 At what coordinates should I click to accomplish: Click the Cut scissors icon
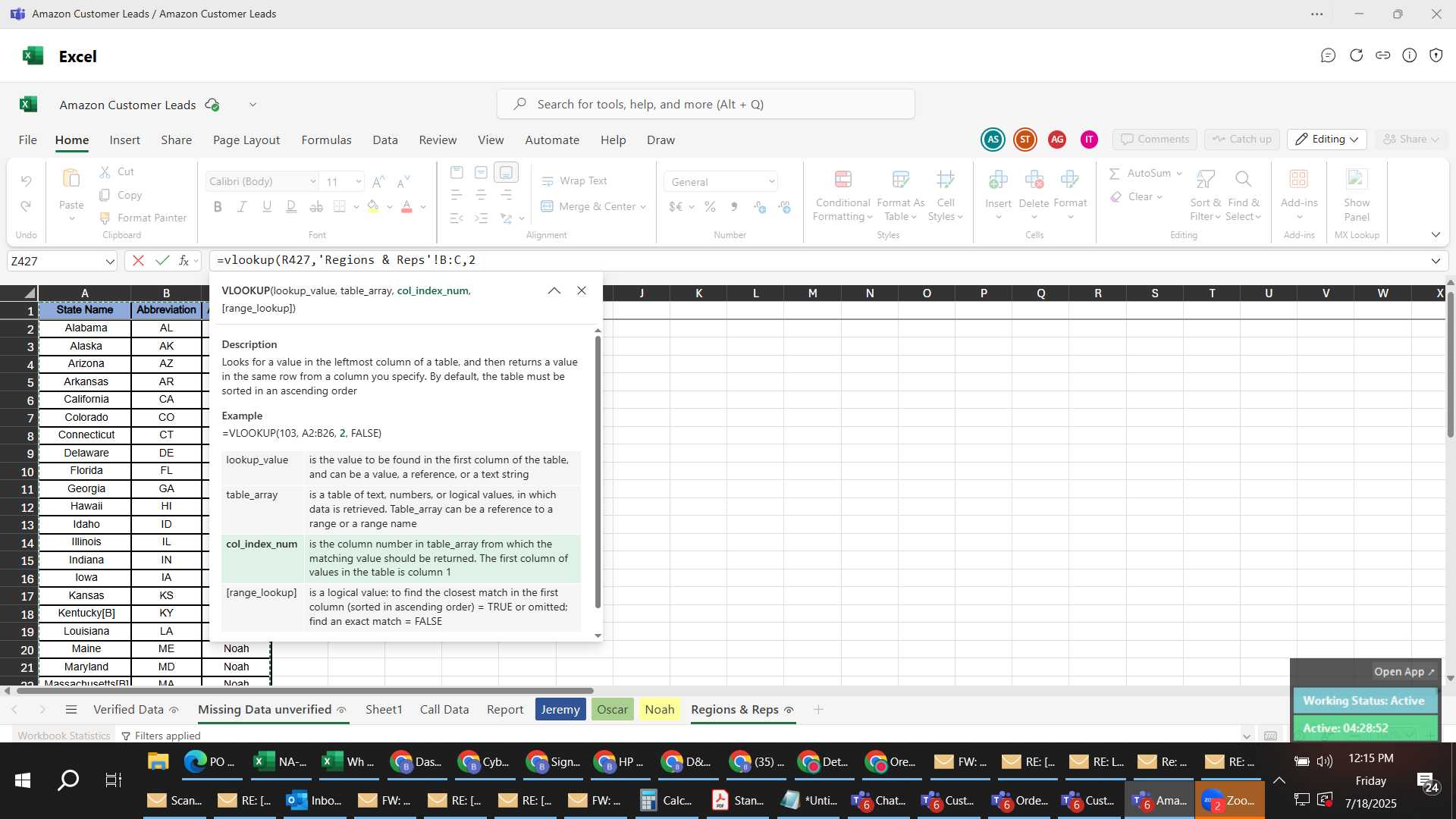(x=105, y=172)
